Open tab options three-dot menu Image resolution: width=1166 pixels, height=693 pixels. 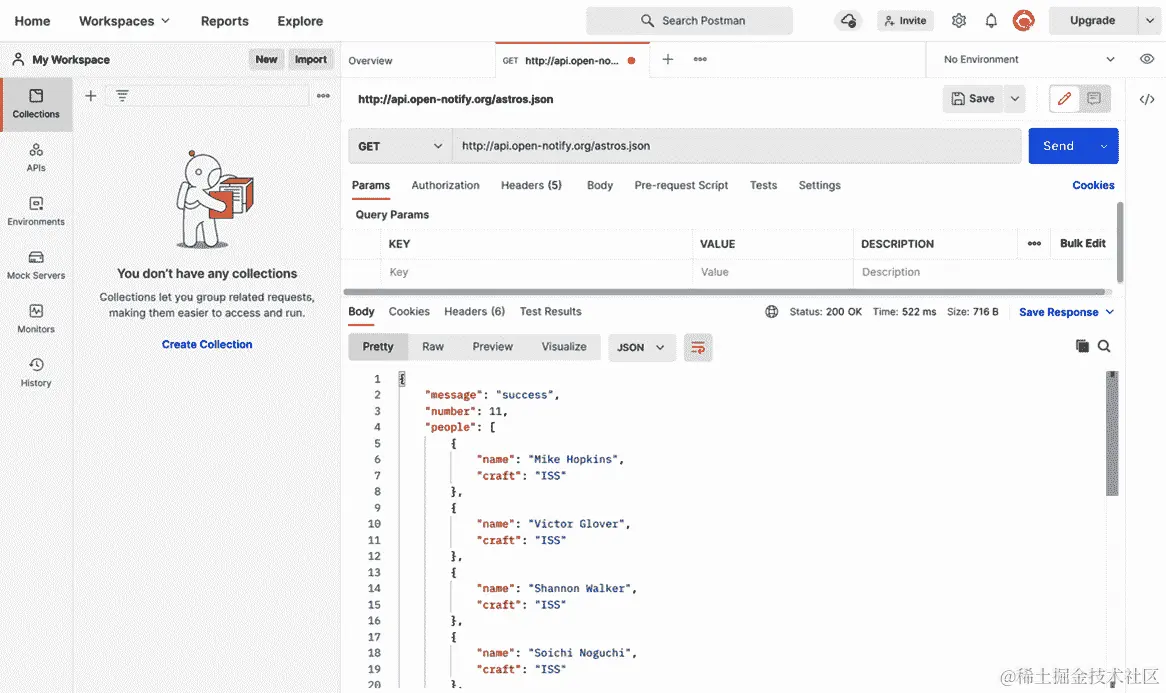[x=700, y=59]
